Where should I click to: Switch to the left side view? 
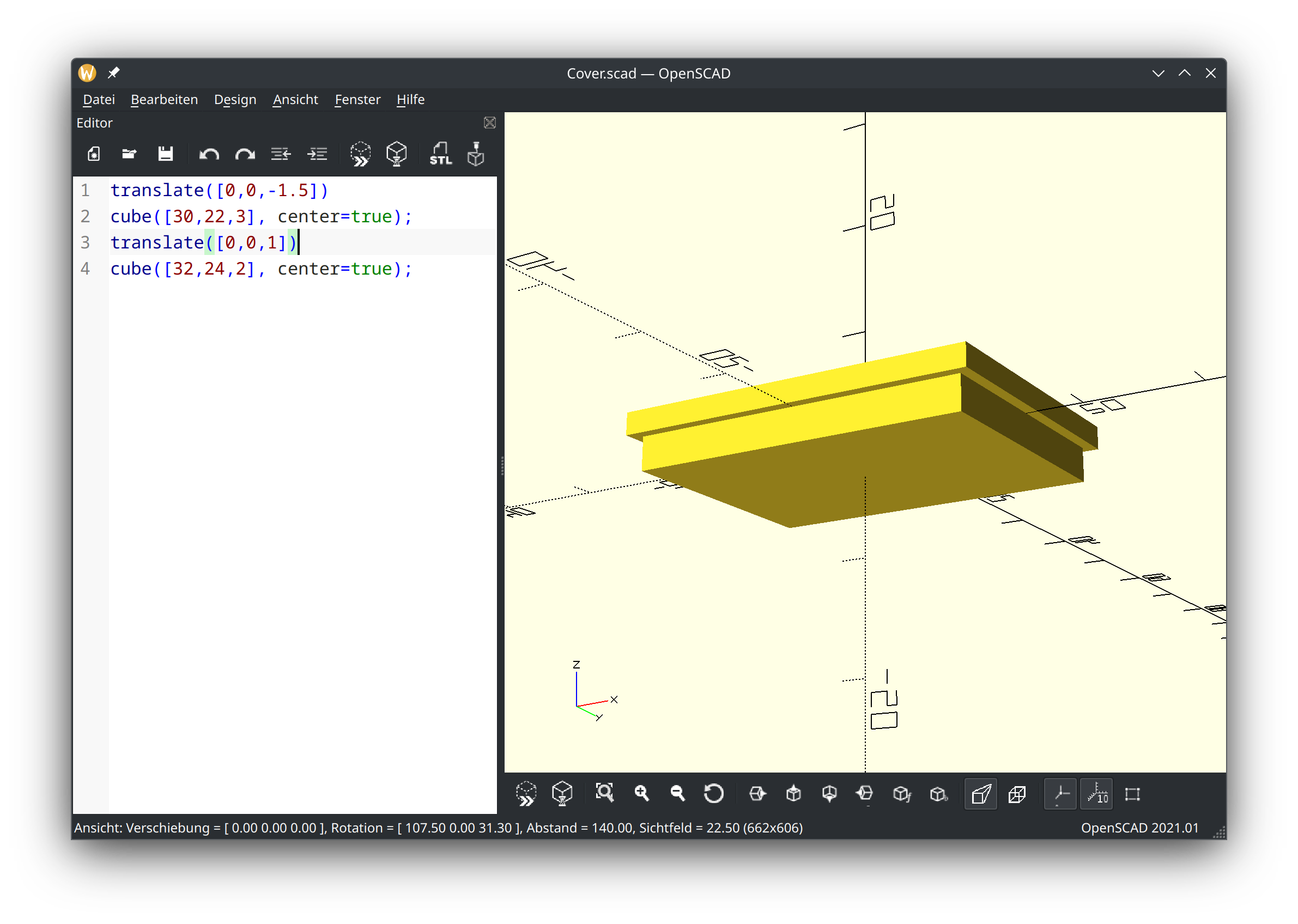865,794
